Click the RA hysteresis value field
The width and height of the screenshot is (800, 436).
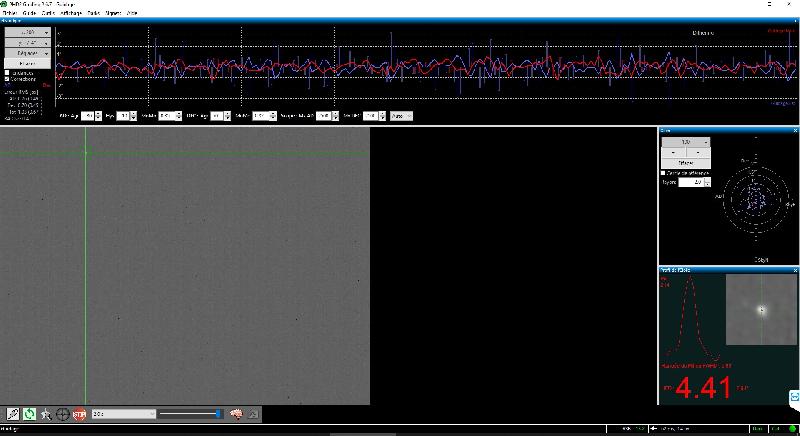123,116
